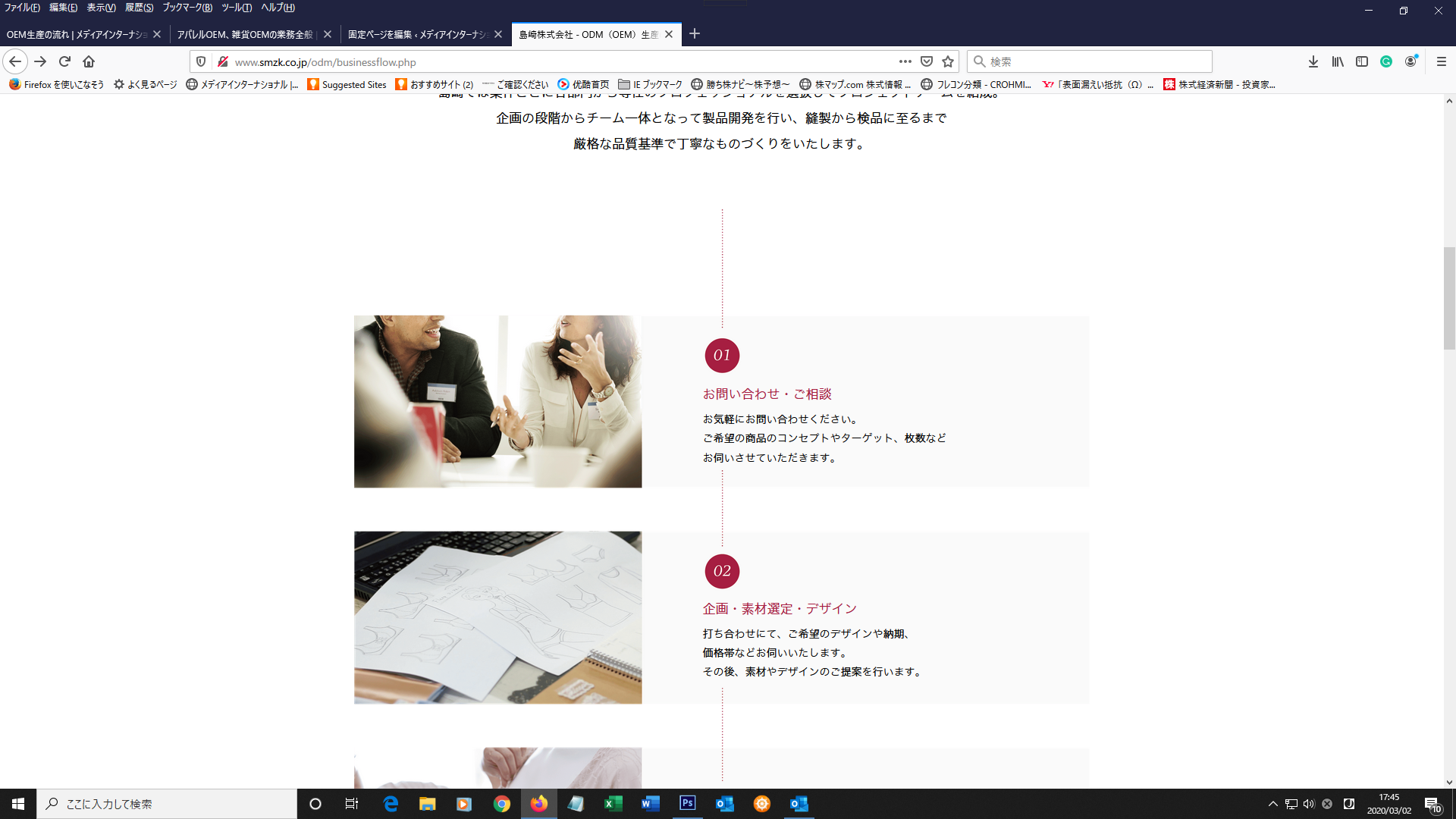Switch to OEM生産の流れ tab

click(x=77, y=34)
